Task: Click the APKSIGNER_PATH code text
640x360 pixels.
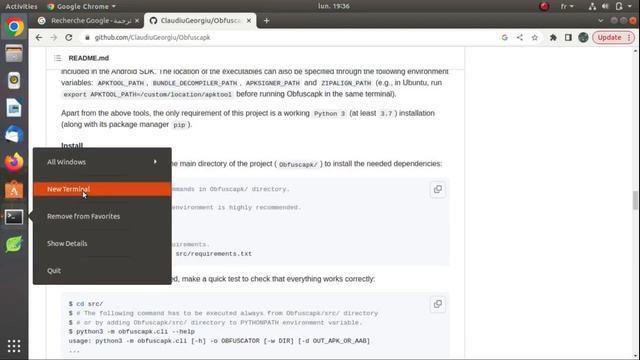Action: pyautogui.click(x=273, y=83)
